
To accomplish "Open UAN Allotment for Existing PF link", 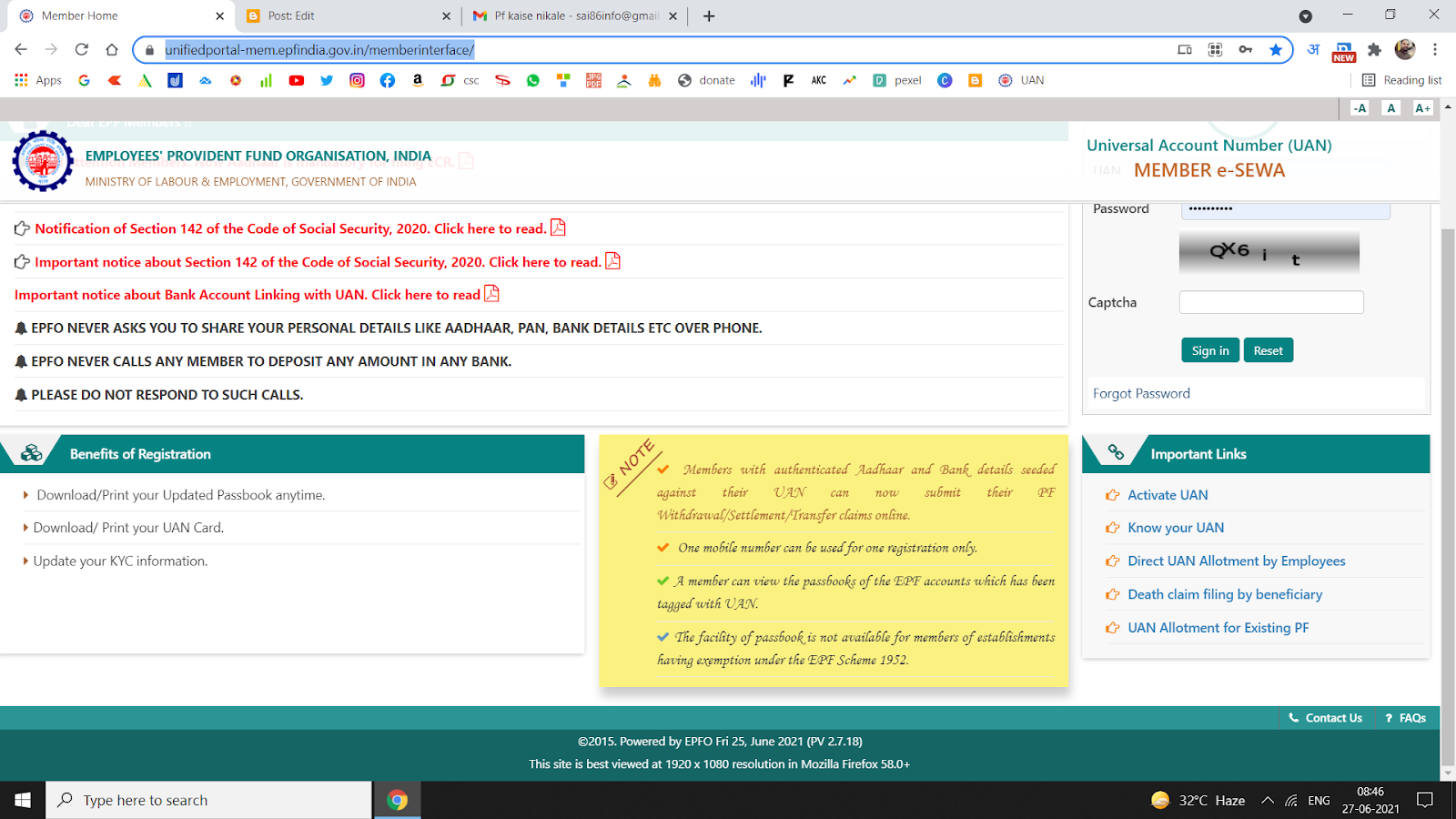I will click(x=1218, y=627).
